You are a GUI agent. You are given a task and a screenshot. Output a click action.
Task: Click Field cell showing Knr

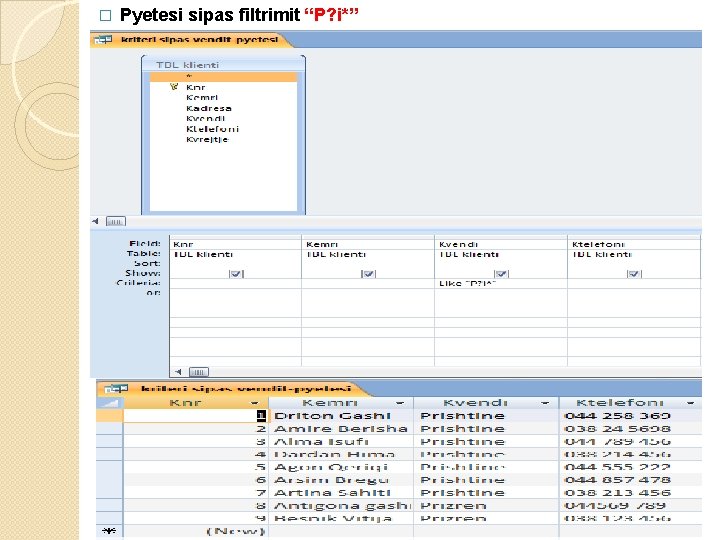[x=236, y=244]
